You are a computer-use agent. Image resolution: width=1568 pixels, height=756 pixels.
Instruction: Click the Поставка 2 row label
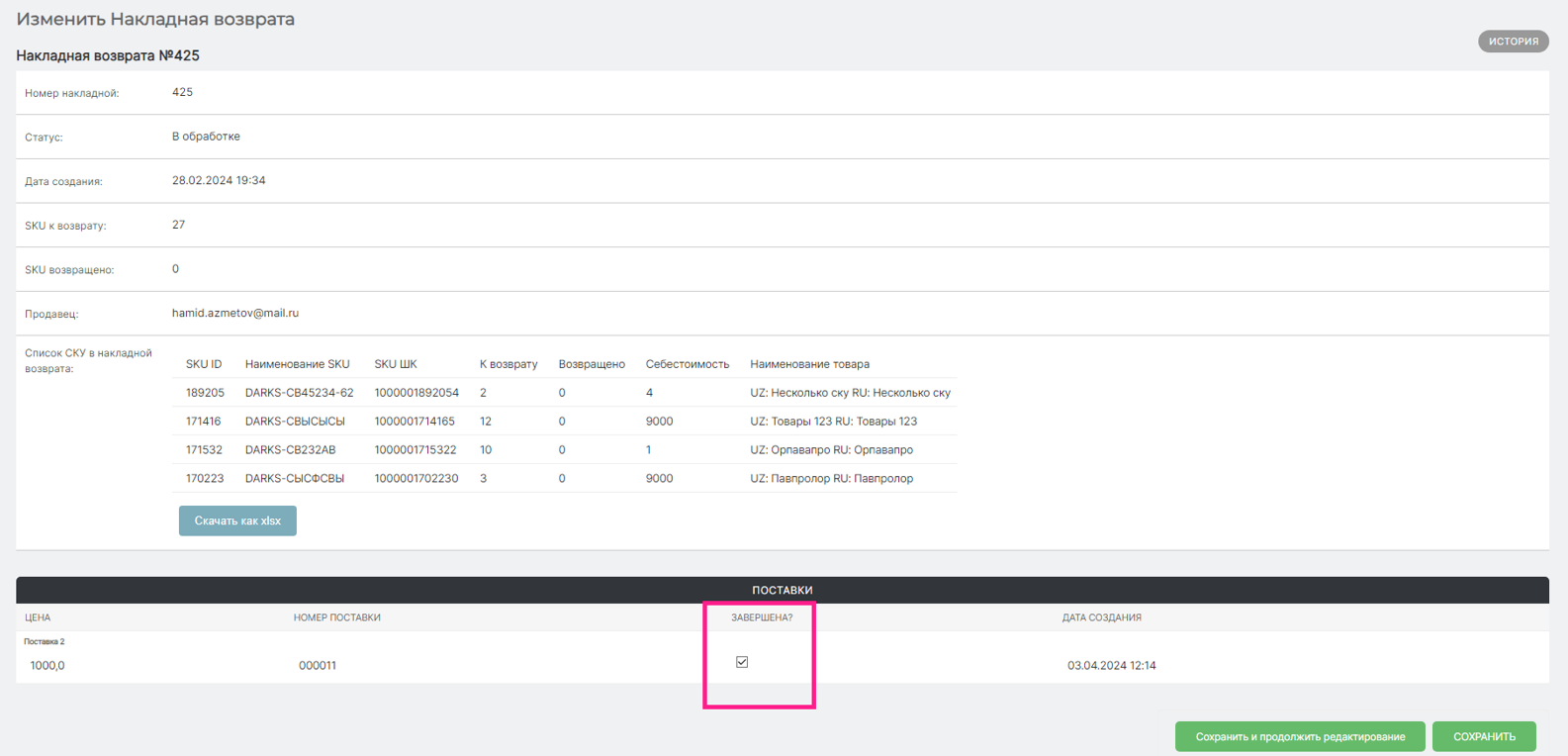(x=45, y=641)
